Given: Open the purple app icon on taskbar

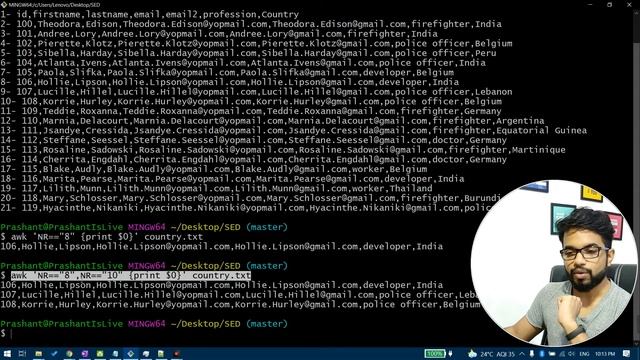Looking at the screenshot, I should pyautogui.click(x=84, y=353).
